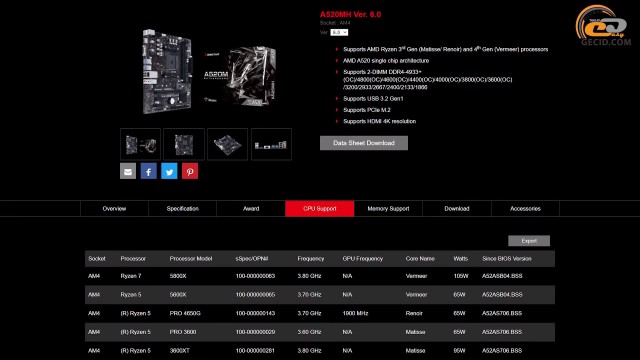Select the 3600XT model cell
This screenshot has height=360, width=640.
point(180,351)
